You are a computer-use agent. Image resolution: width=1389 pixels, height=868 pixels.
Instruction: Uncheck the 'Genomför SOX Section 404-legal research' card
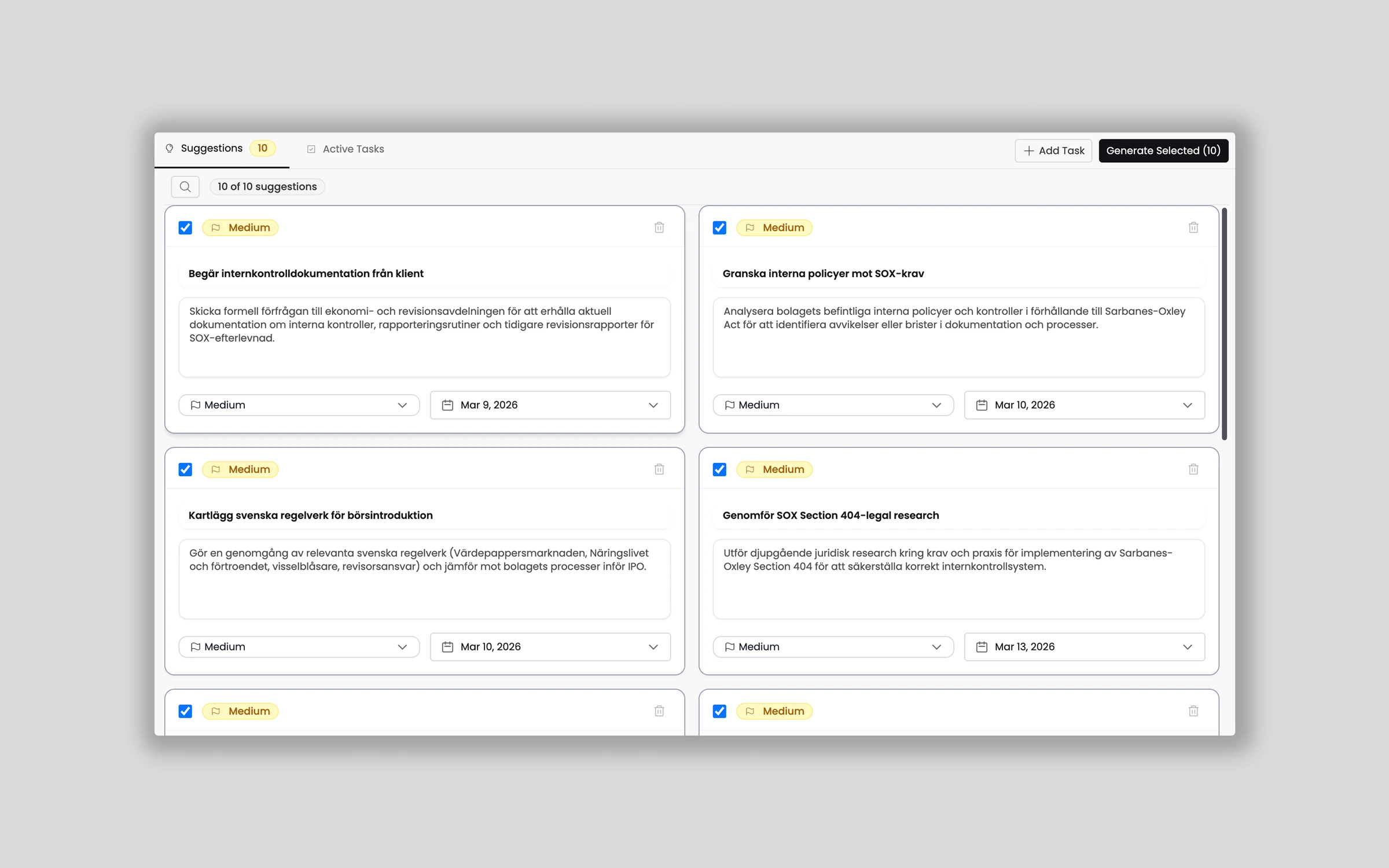tap(719, 469)
